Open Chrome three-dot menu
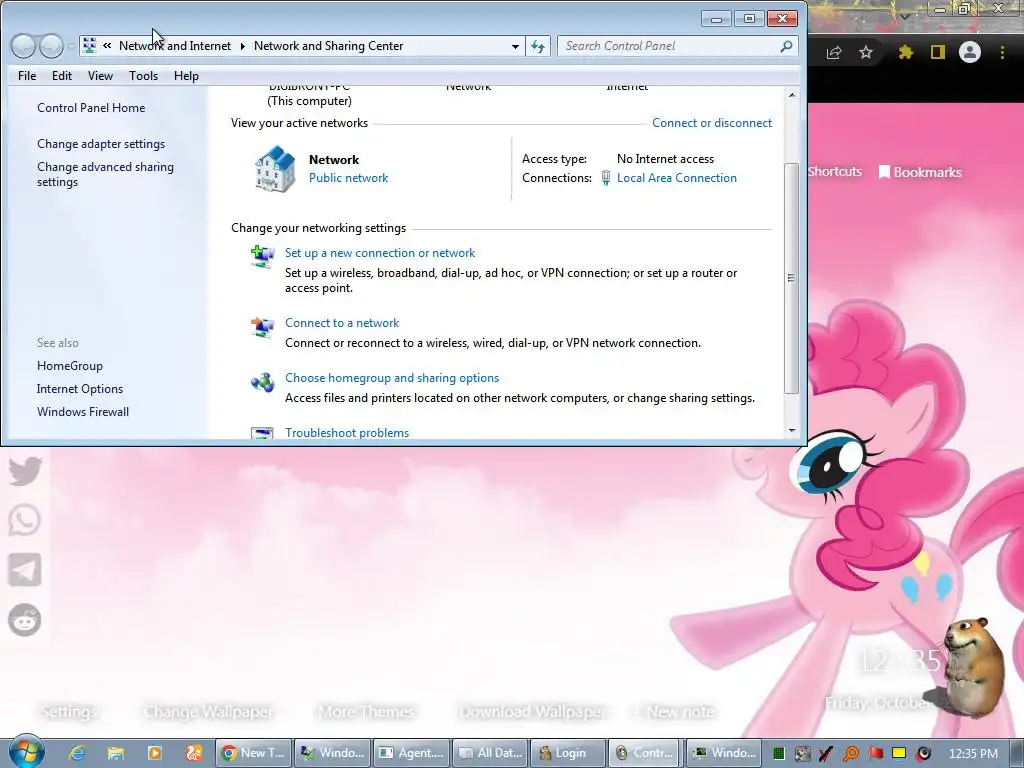This screenshot has height=768, width=1024. [1002, 52]
